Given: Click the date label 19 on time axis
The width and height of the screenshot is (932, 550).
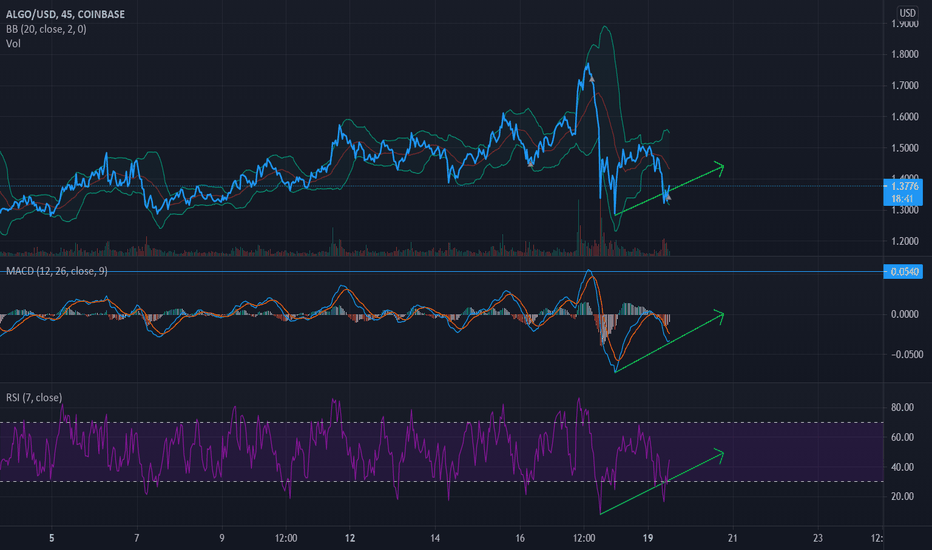Looking at the screenshot, I should pos(648,538).
